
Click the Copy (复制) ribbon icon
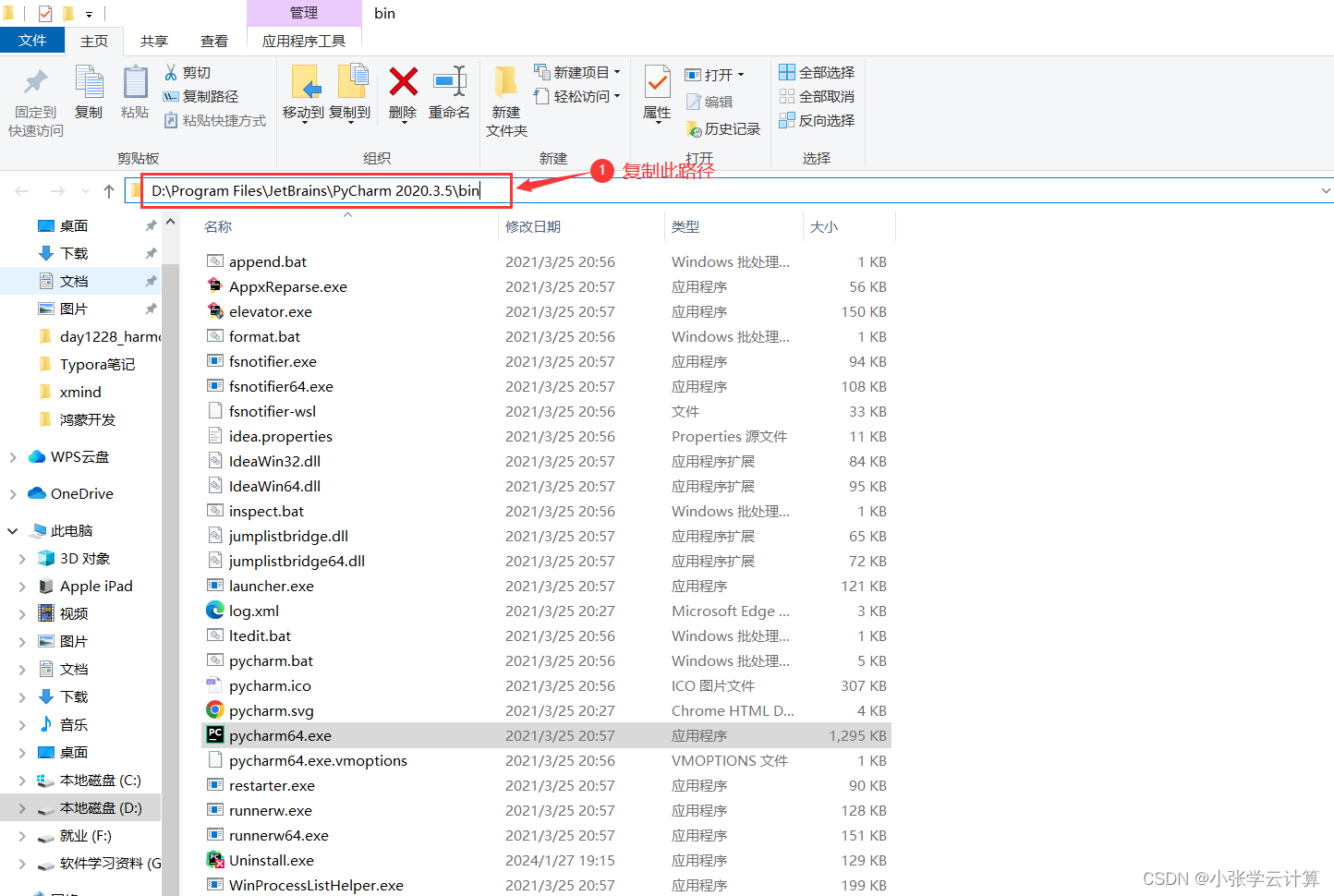pos(89,82)
